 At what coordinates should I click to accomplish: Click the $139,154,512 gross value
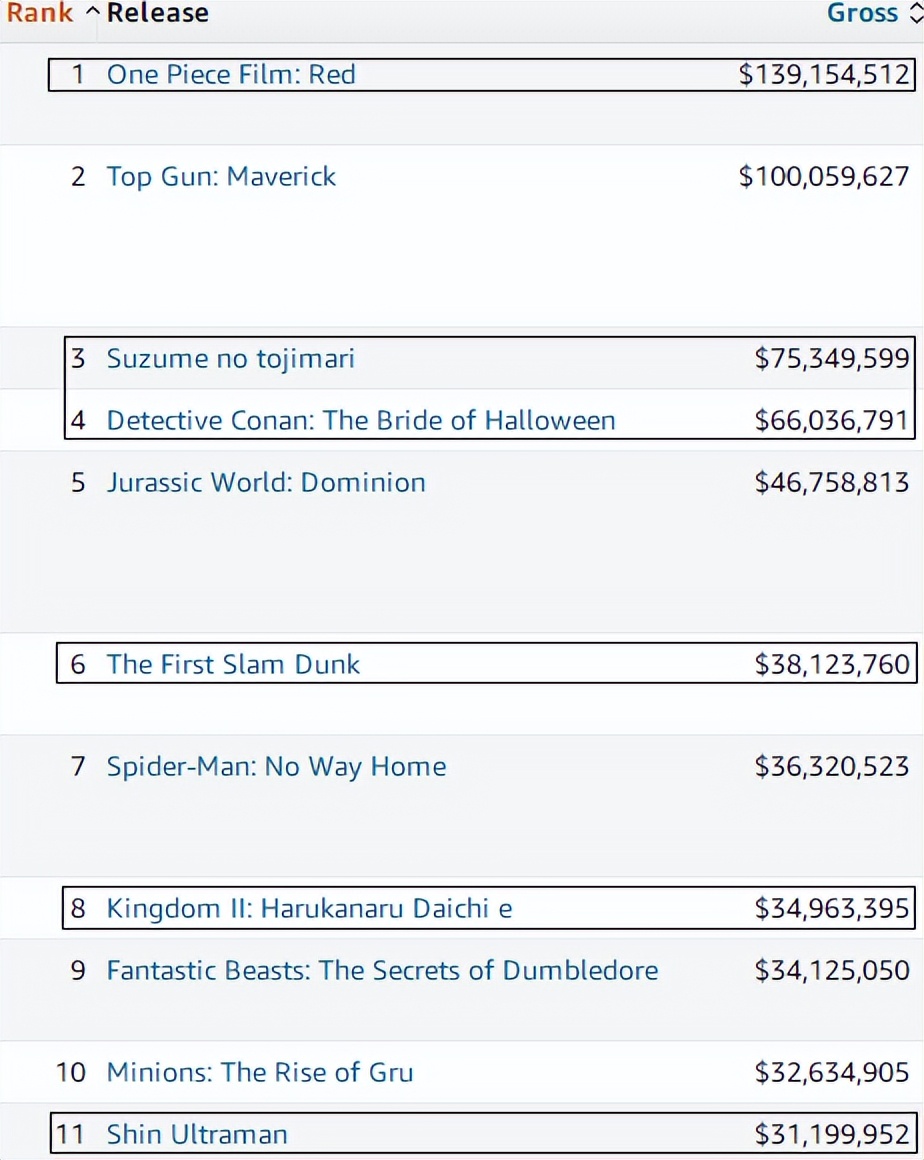pyautogui.click(x=824, y=75)
